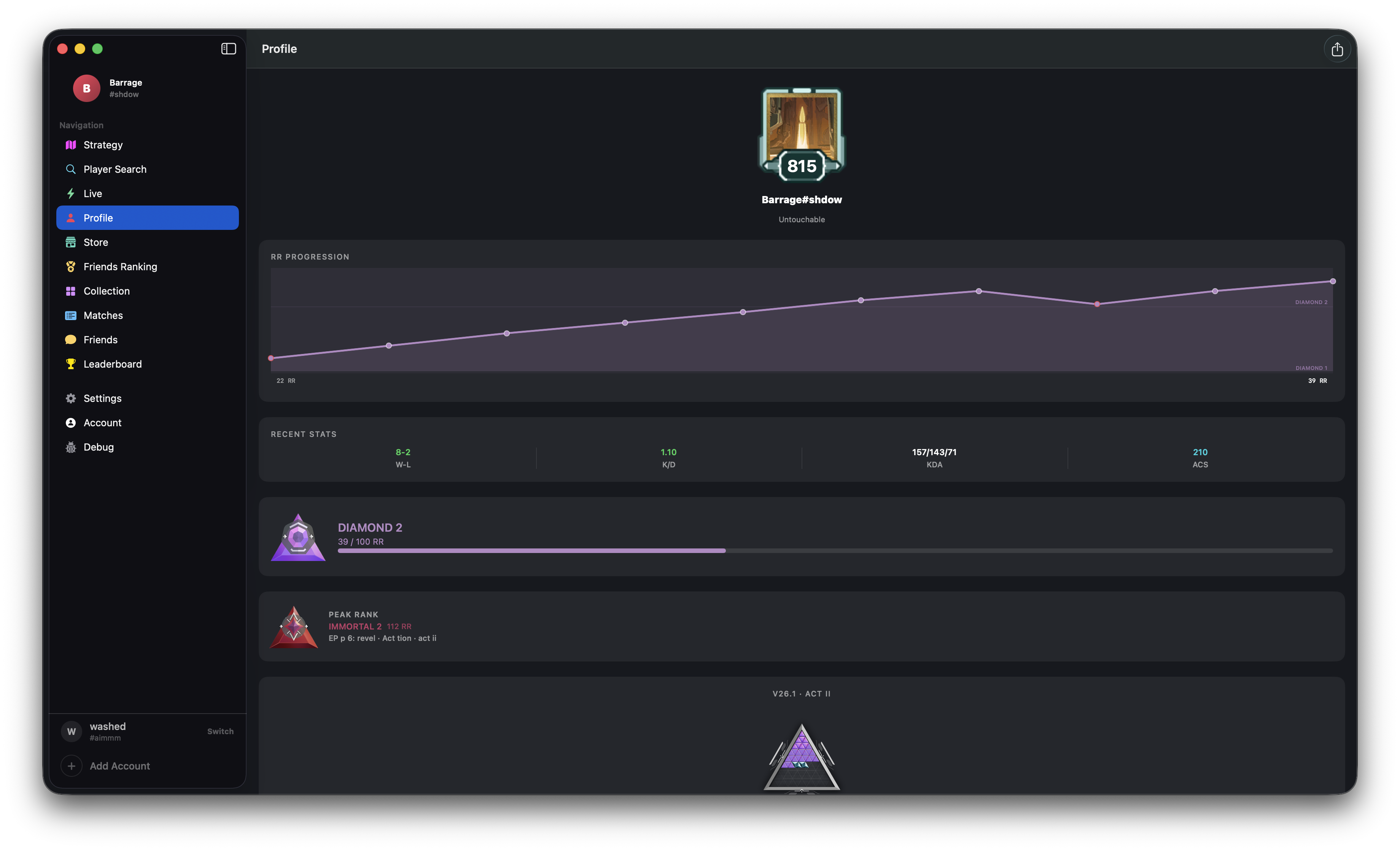Open the Live match view
Viewport: 1400px width, 851px height.
(92, 193)
